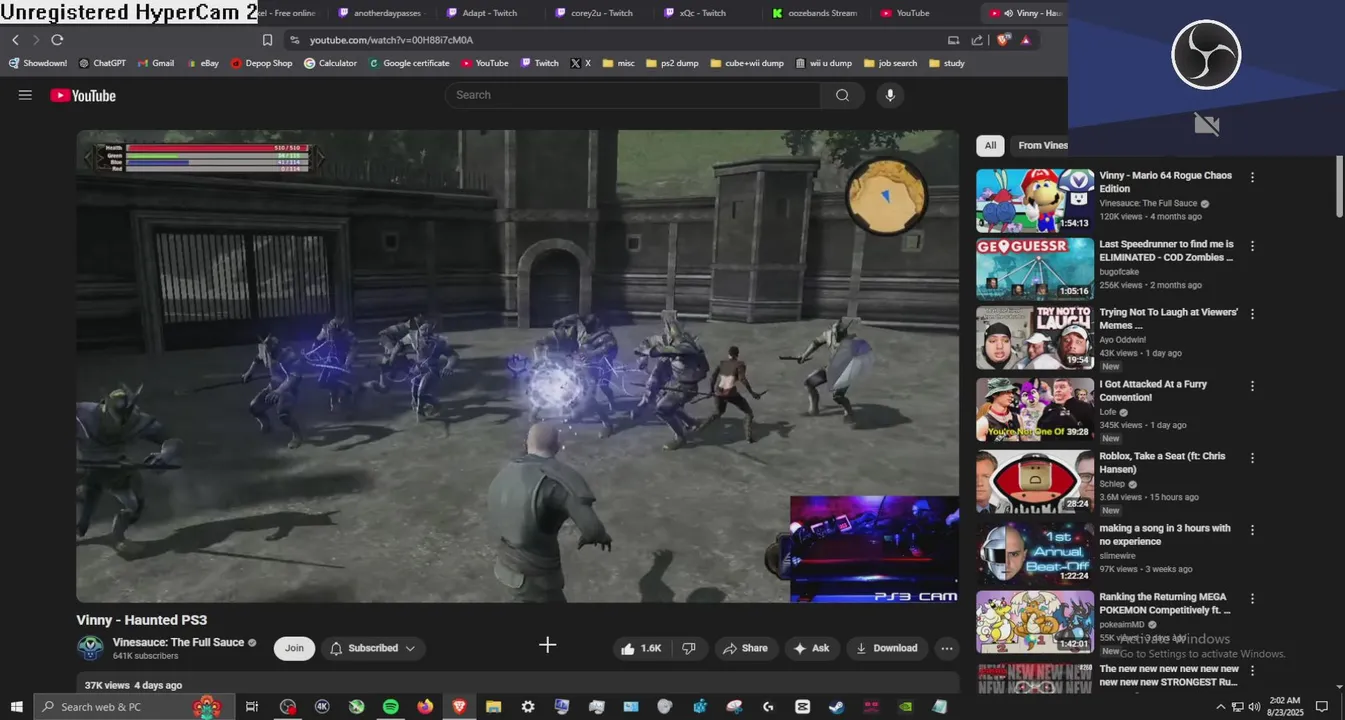Open the Subscribed notification dropdown
1345x720 pixels.
pyautogui.click(x=372, y=648)
